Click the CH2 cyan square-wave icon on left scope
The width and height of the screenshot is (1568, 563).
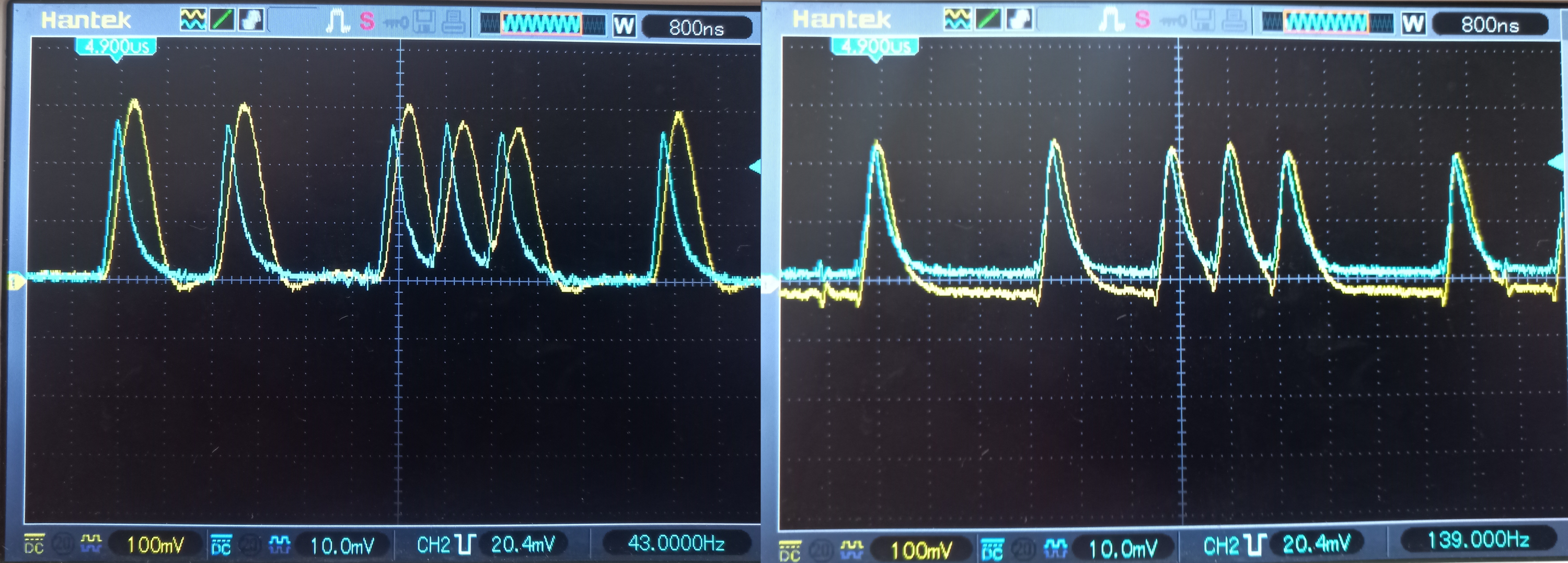click(x=280, y=545)
